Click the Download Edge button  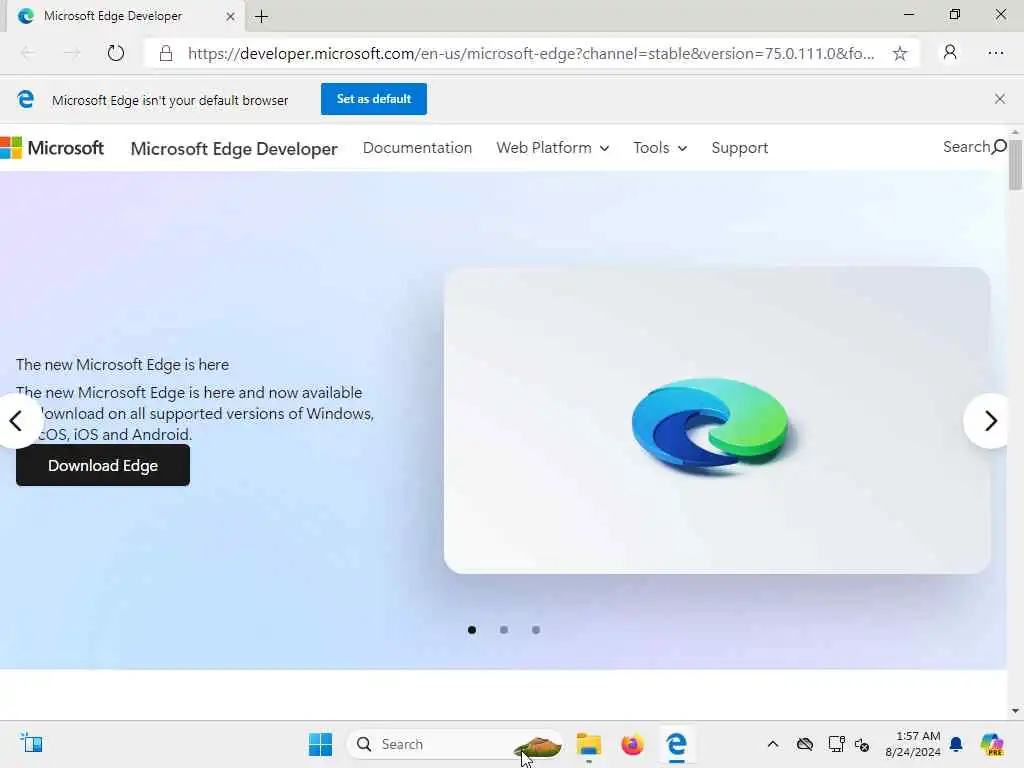tap(103, 465)
